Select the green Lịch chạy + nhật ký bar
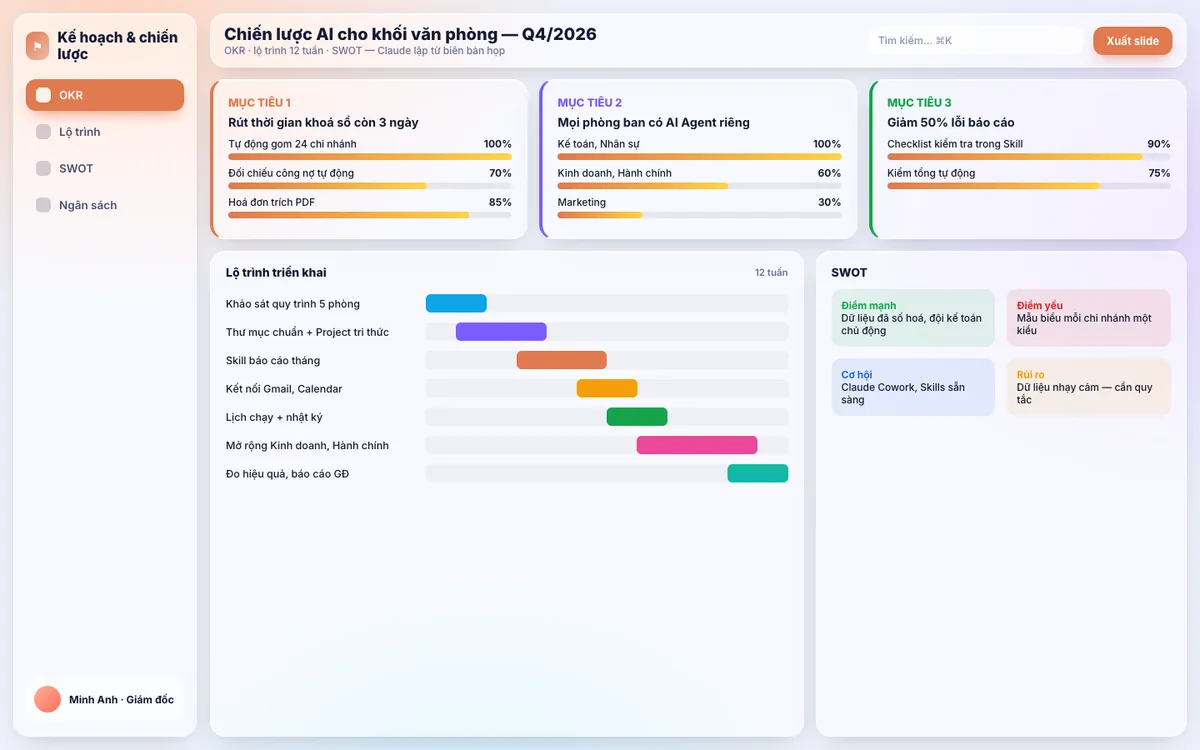Screen dimensions: 1200x750 pyautogui.click(x=637, y=417)
